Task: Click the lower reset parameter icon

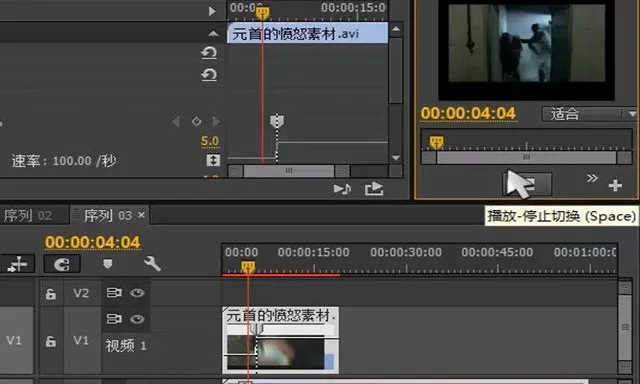Action: click(x=209, y=75)
